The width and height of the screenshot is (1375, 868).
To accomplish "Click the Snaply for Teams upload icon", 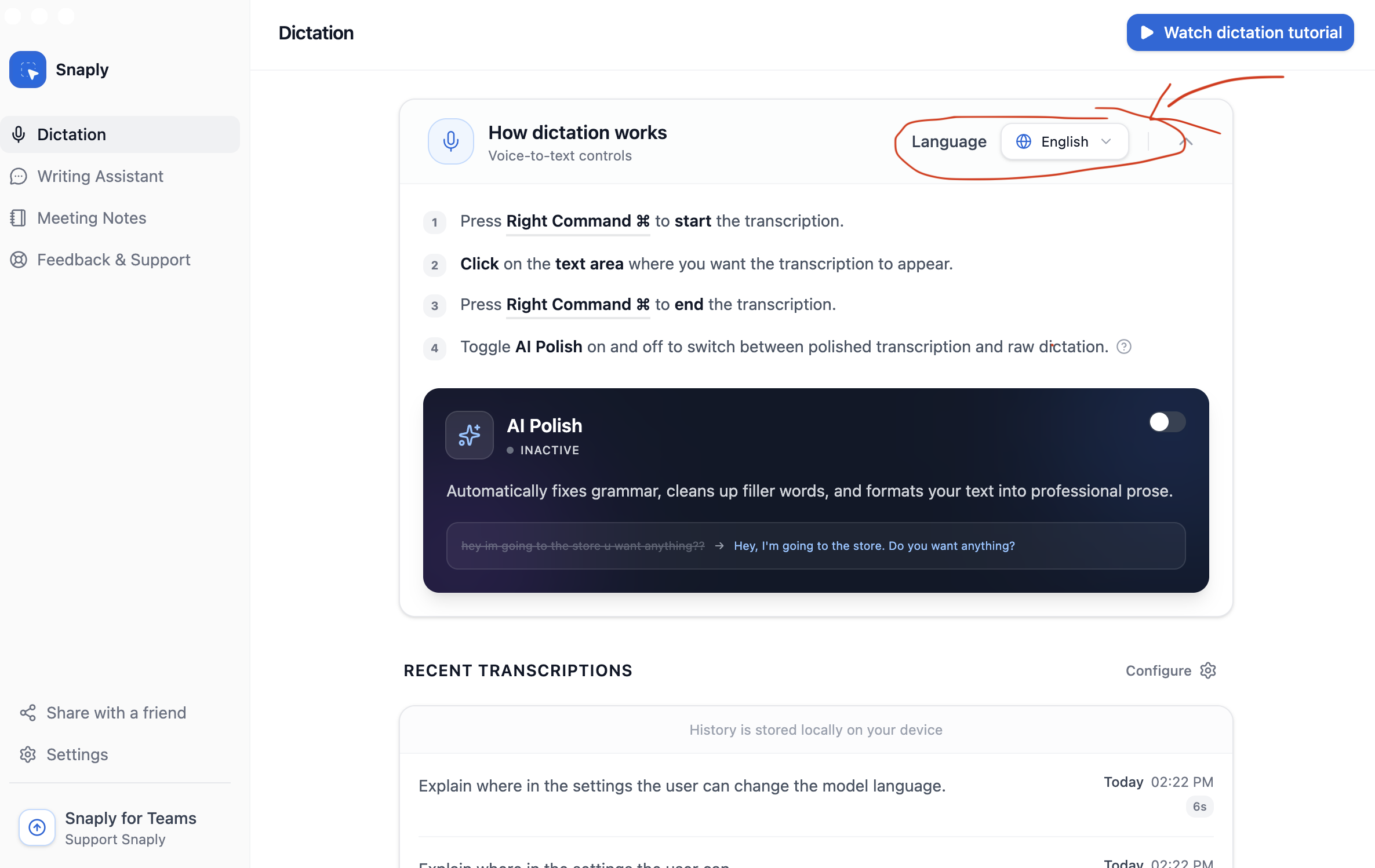I will coord(37,827).
